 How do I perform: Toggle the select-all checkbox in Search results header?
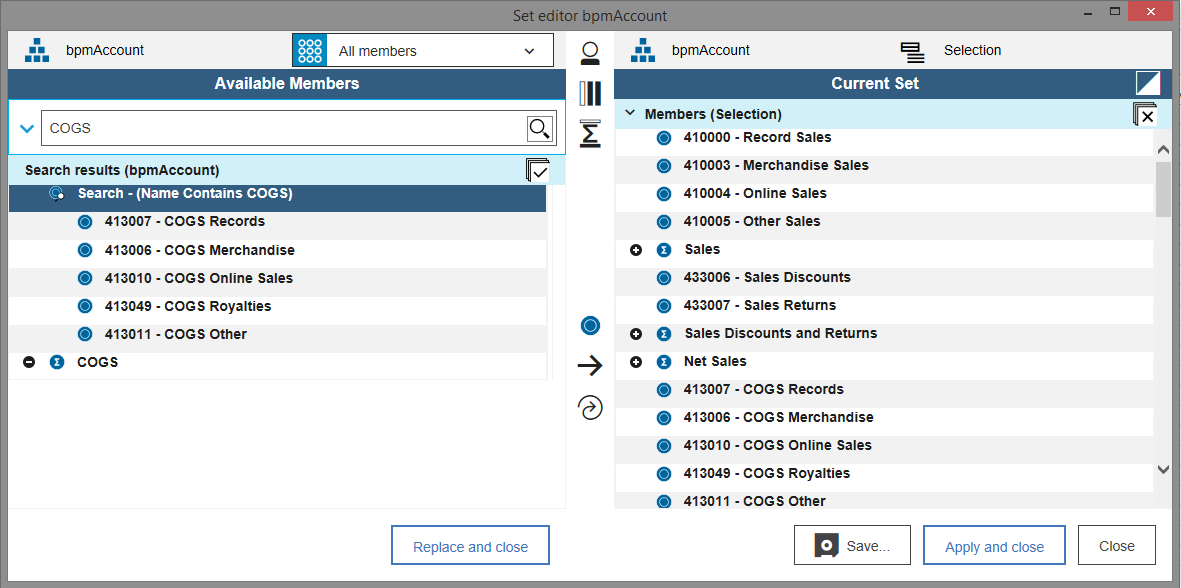pos(538,169)
